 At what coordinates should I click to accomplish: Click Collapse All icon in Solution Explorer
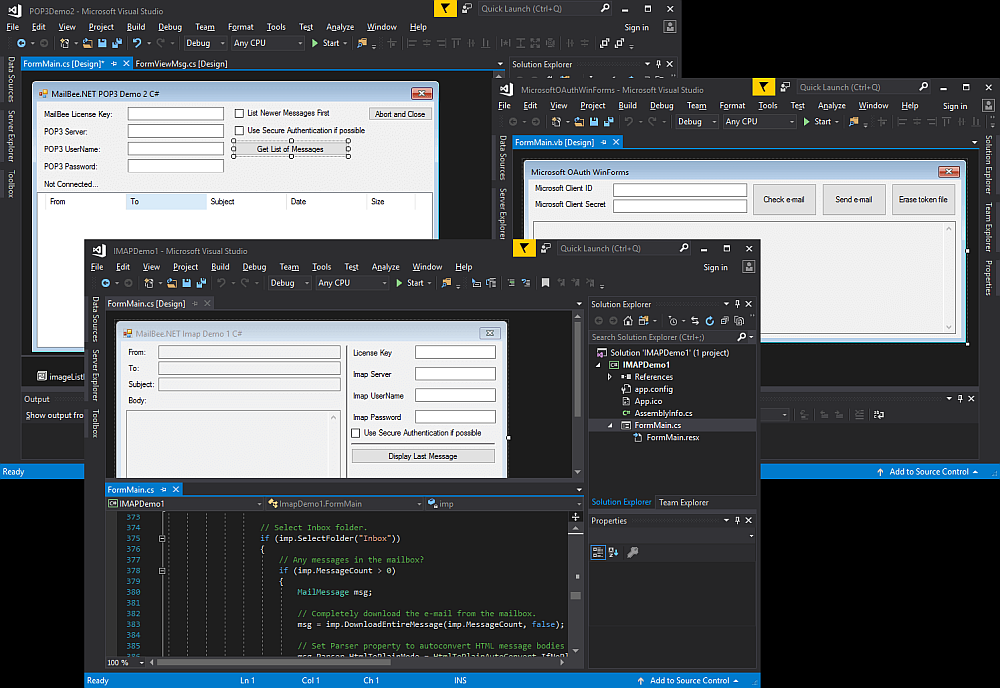(x=724, y=321)
